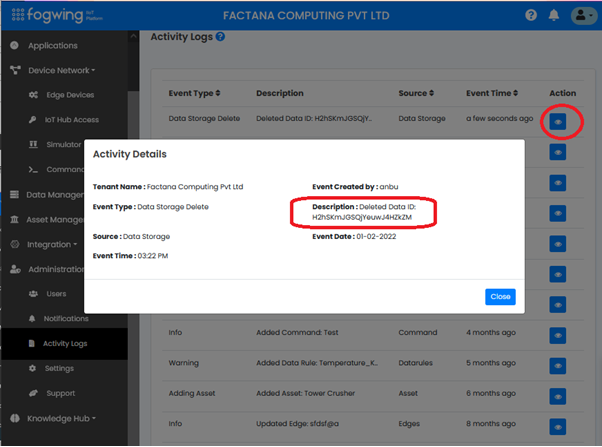
Task: Click the Event Created by anbu value
Action: coord(389,187)
